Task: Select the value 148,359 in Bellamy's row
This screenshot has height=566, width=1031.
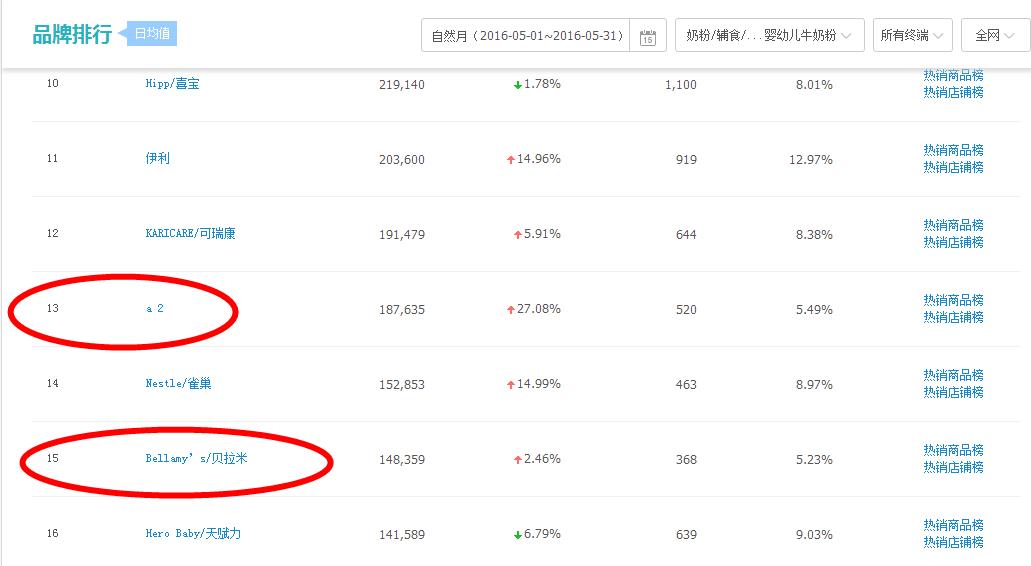Action: pos(402,460)
